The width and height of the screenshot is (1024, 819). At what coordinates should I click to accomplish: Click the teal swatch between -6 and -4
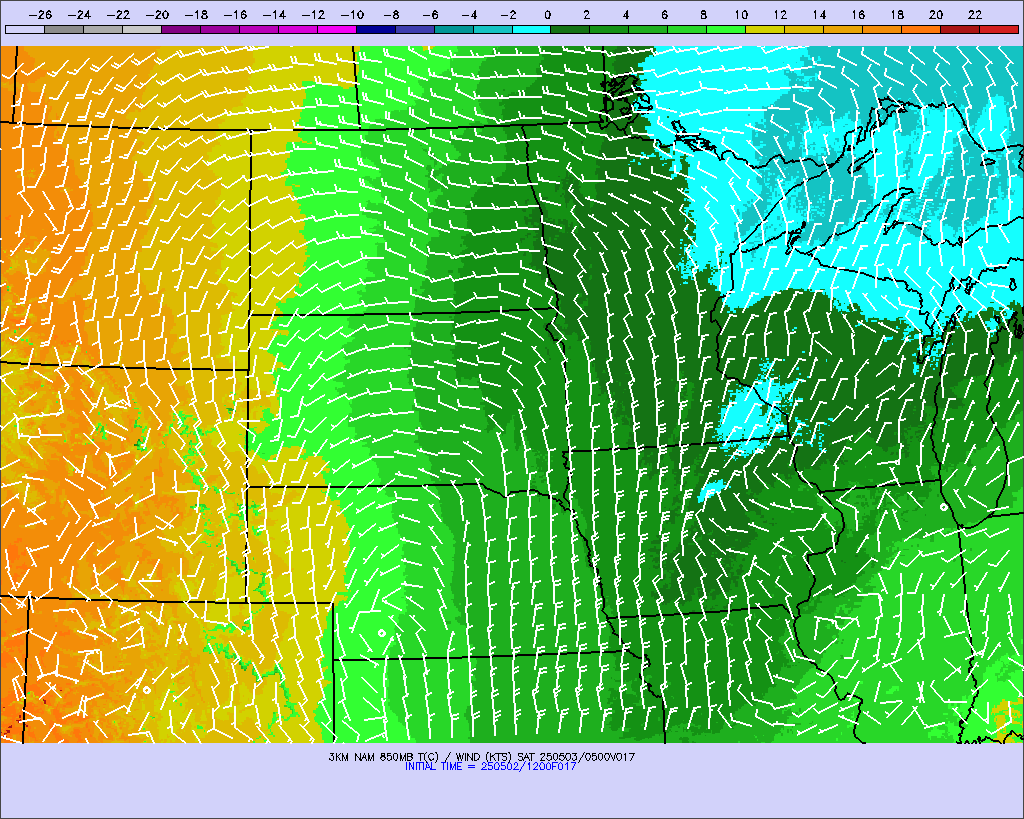click(x=454, y=29)
